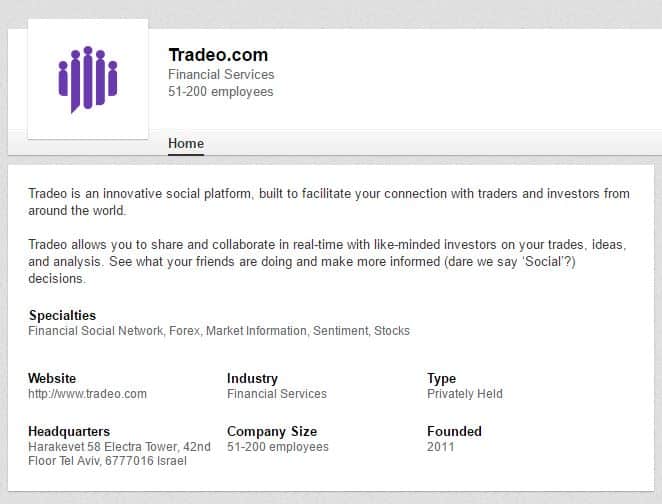Click the Headquarters label
The width and height of the screenshot is (662, 504).
tap(69, 431)
